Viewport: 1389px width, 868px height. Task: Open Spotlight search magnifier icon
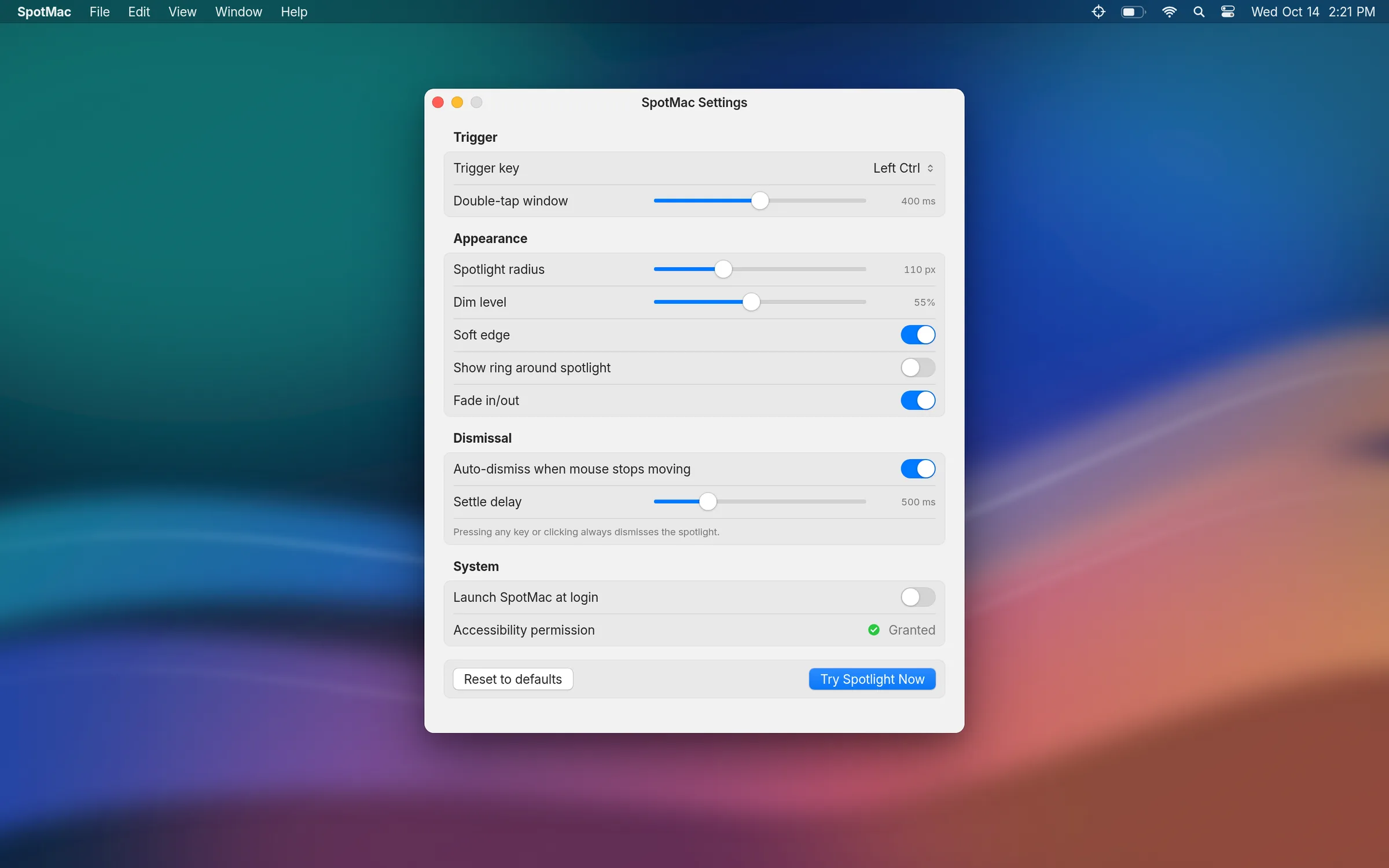pyautogui.click(x=1199, y=12)
